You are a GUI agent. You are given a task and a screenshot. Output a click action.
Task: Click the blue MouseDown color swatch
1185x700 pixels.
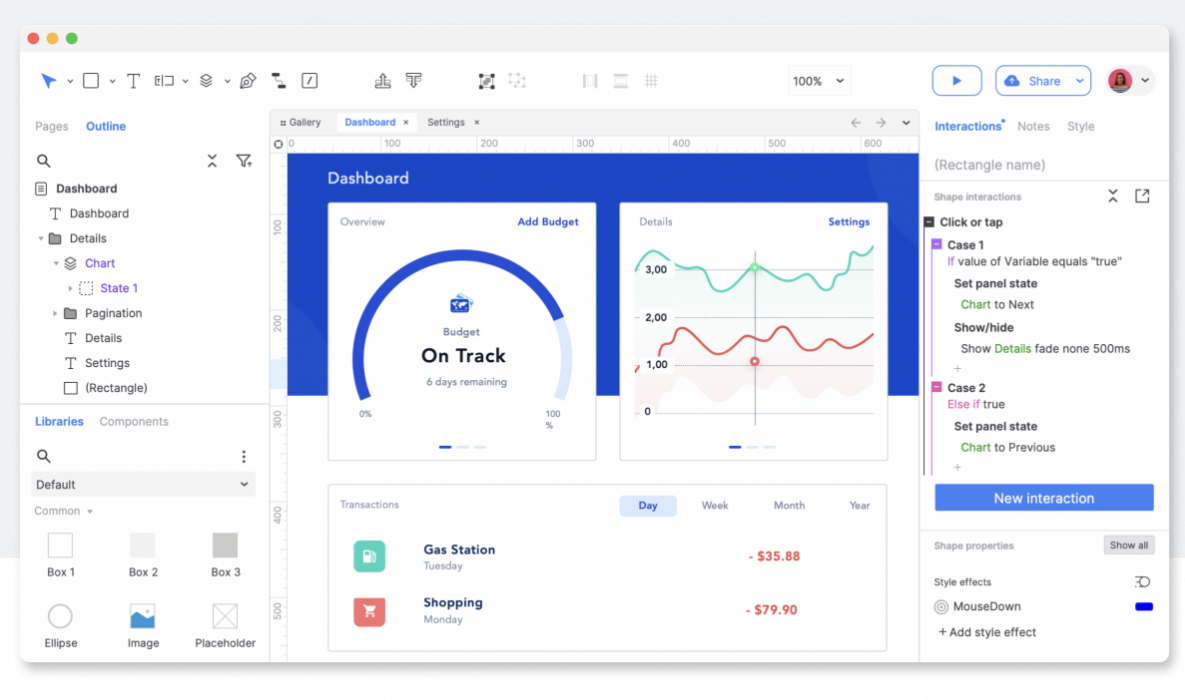[x=1143, y=607]
